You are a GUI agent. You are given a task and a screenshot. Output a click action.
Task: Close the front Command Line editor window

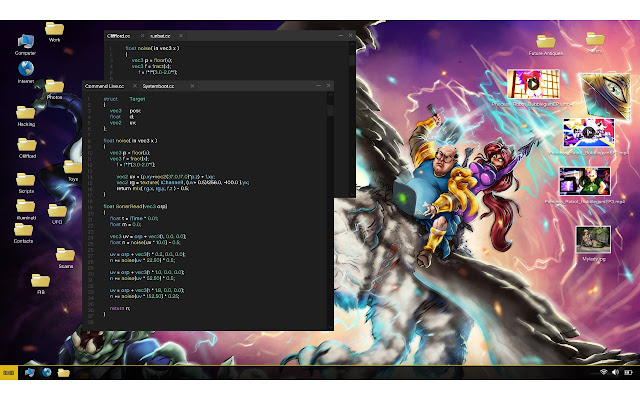tap(329, 86)
